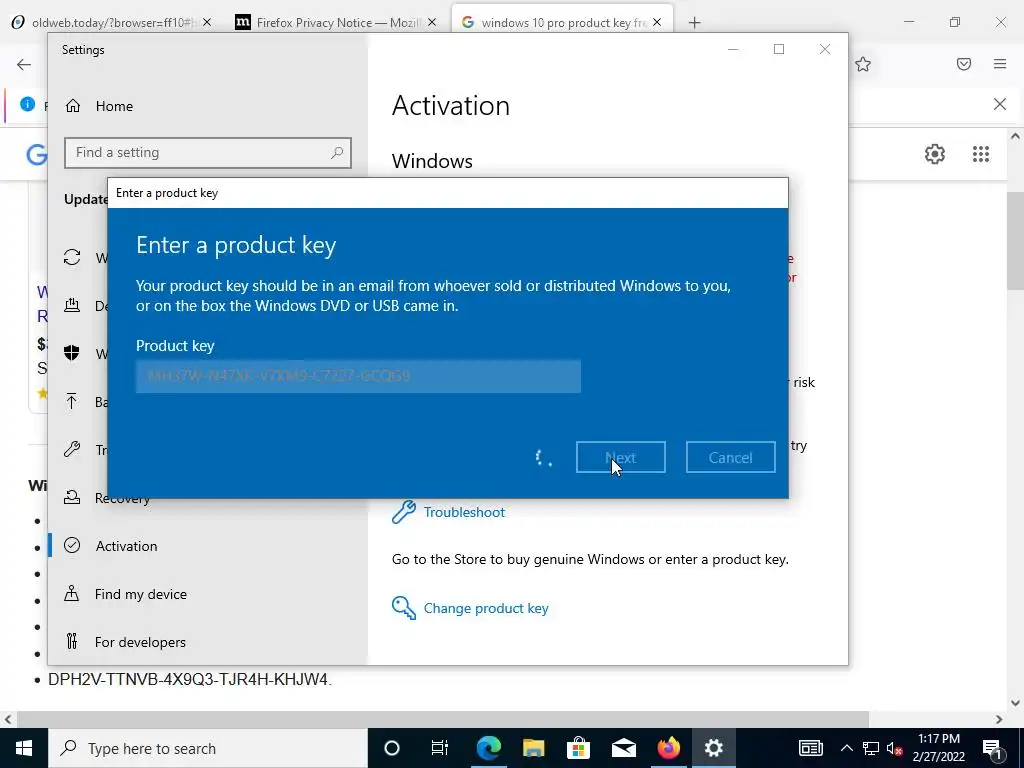Open Microsoft Store from taskbar
This screenshot has height=768, width=1024.
coord(578,748)
